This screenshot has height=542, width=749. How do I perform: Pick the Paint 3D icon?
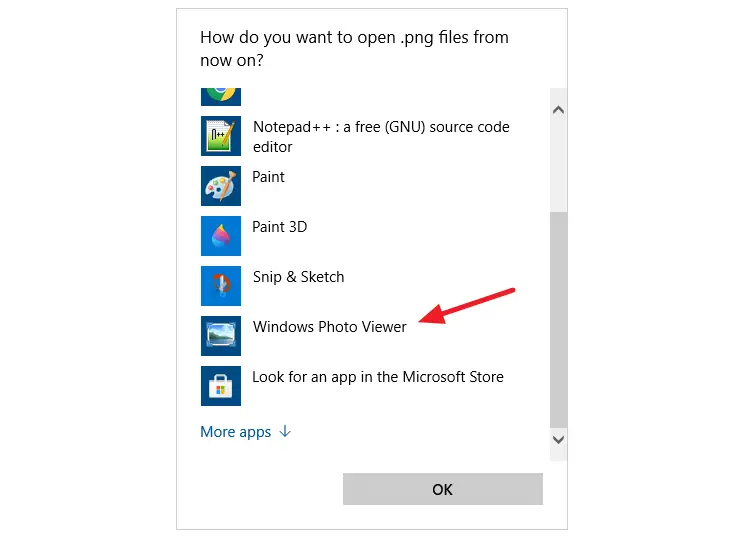coord(221,236)
